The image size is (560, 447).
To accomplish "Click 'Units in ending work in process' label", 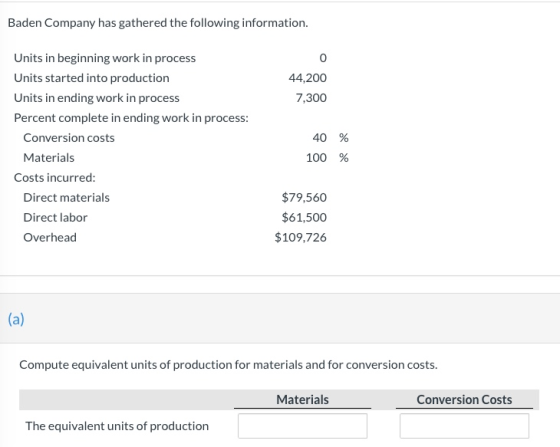I will tap(96, 98).
